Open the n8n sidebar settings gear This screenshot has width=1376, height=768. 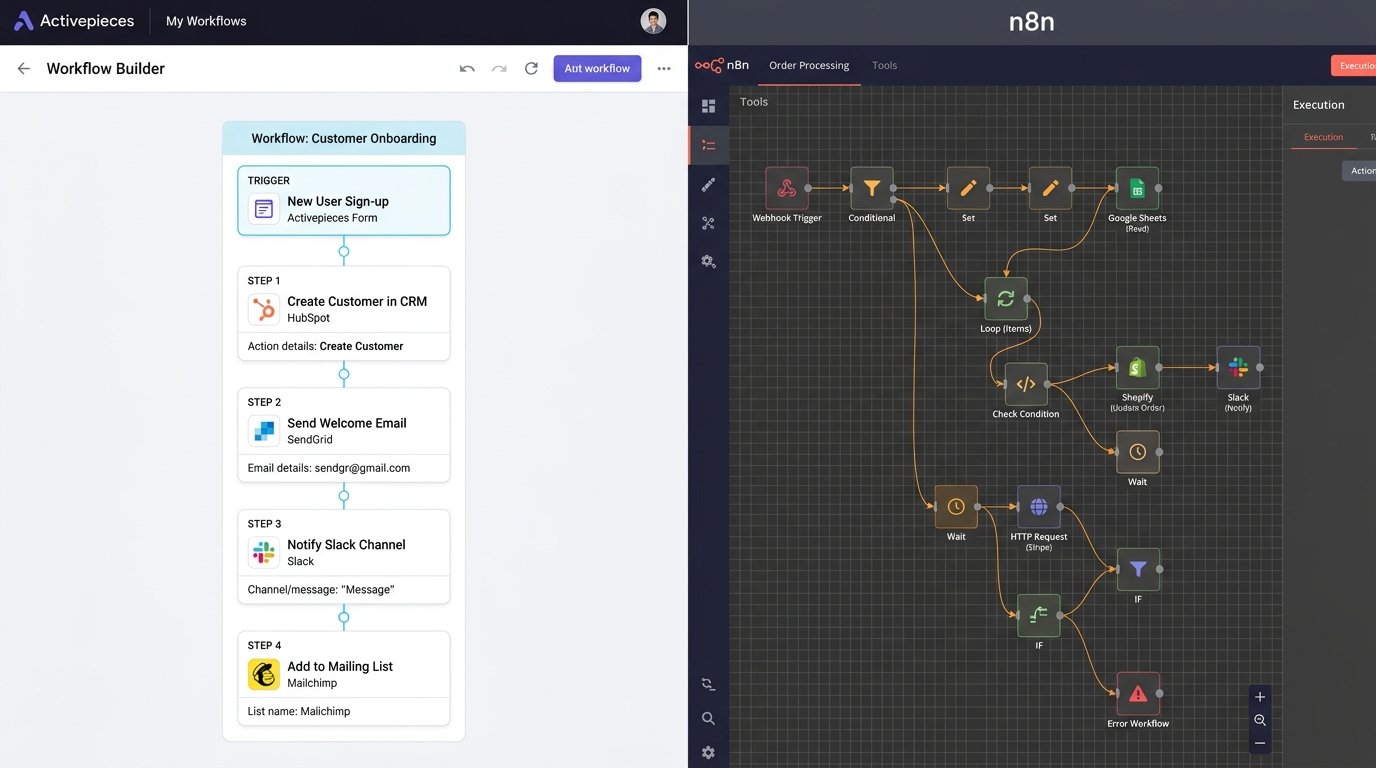click(708, 752)
